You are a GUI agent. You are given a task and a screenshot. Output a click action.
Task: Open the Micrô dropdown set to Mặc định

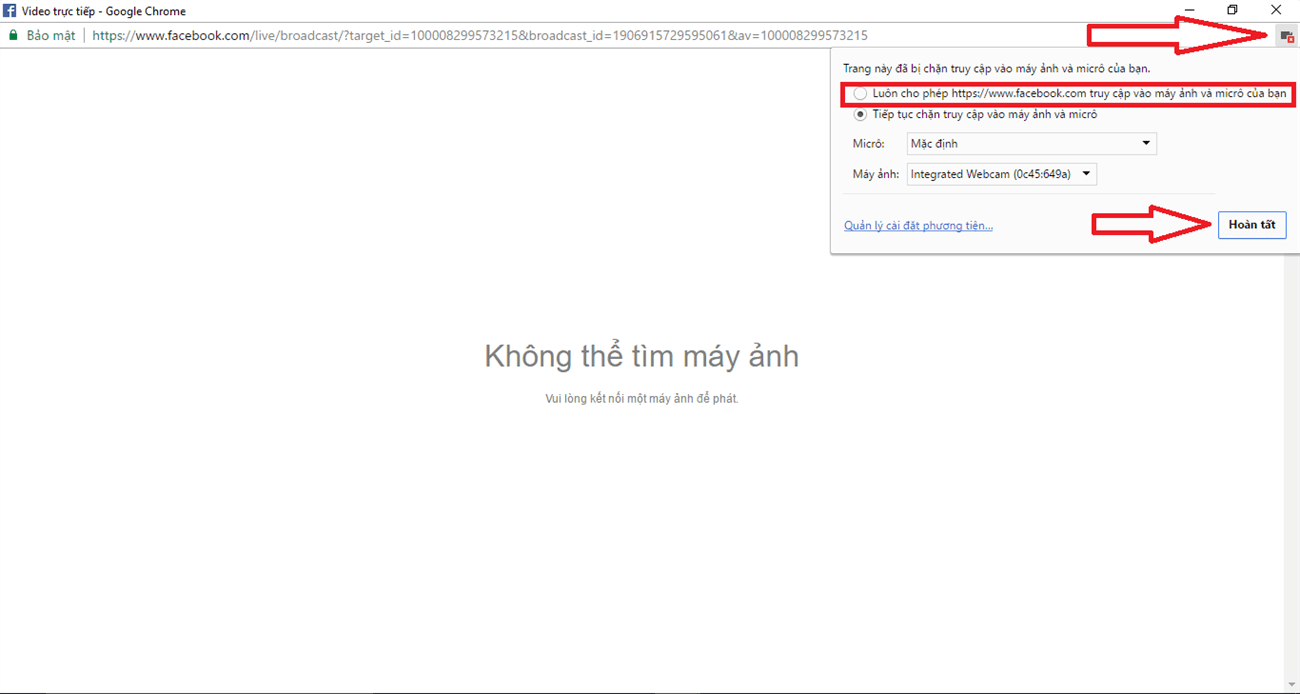[1031, 144]
